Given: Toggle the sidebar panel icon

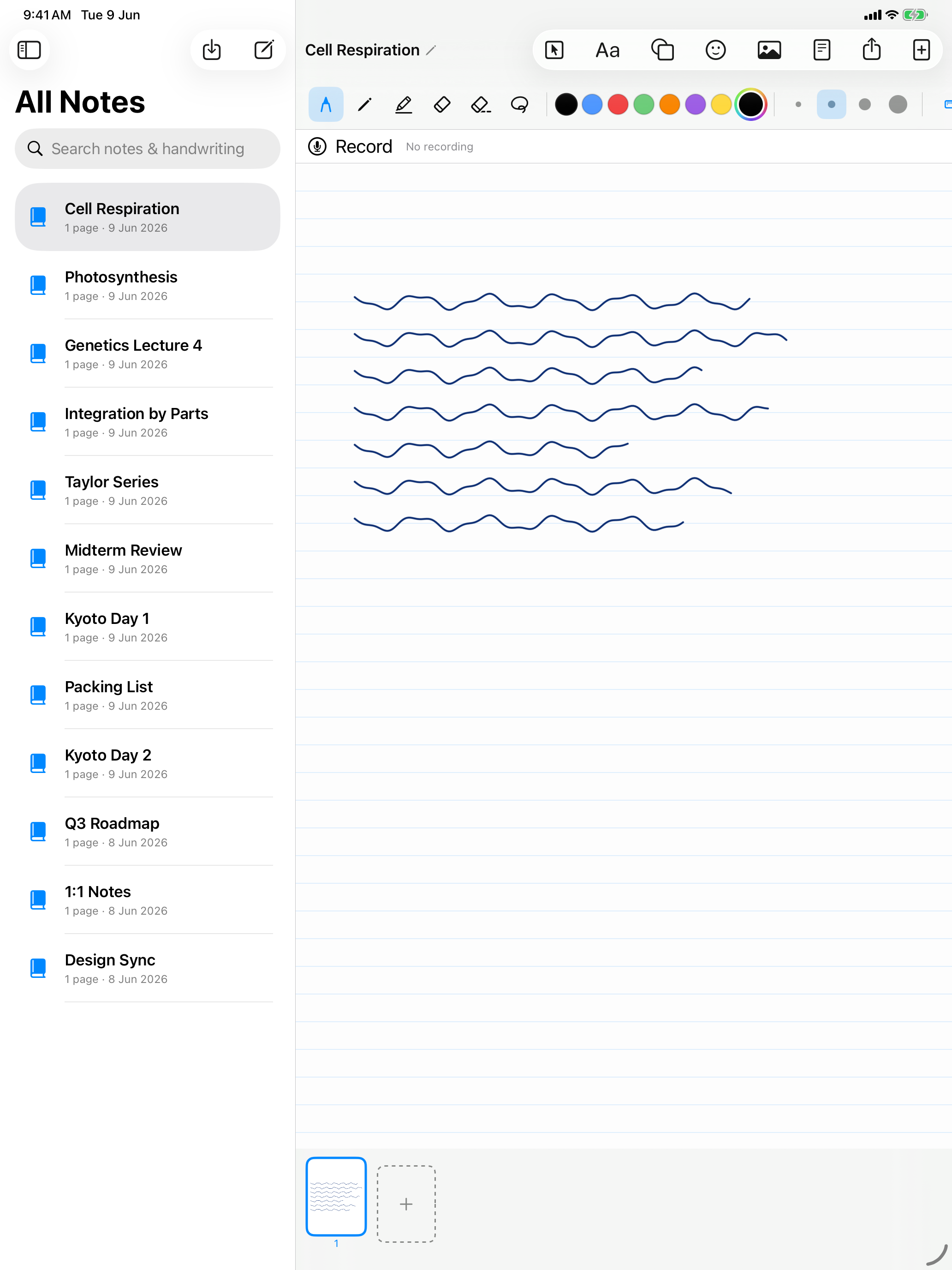Looking at the screenshot, I should coord(29,50).
